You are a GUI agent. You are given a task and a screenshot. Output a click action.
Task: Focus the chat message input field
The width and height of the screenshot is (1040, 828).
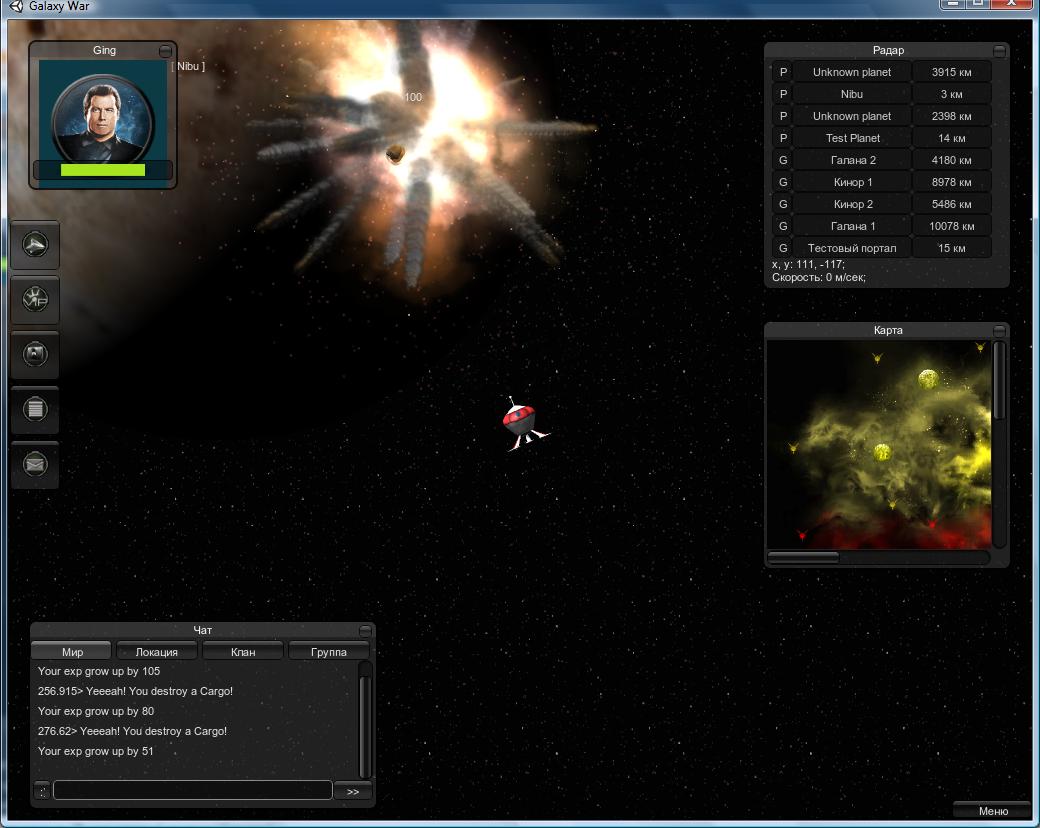tap(192, 790)
